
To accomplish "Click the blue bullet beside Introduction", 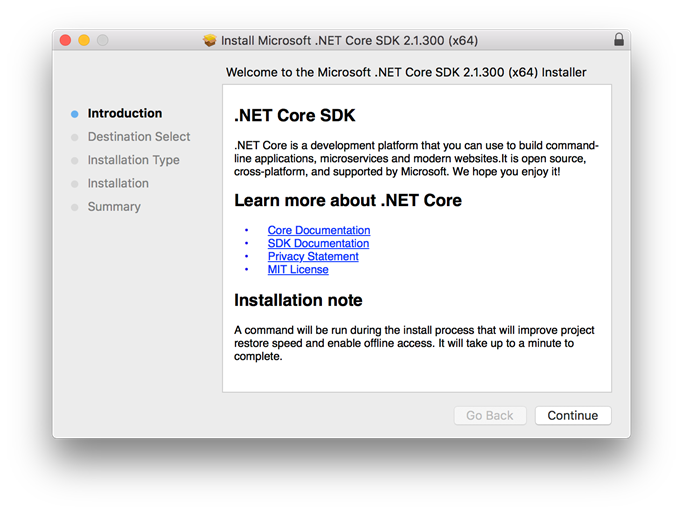I will point(74,114).
